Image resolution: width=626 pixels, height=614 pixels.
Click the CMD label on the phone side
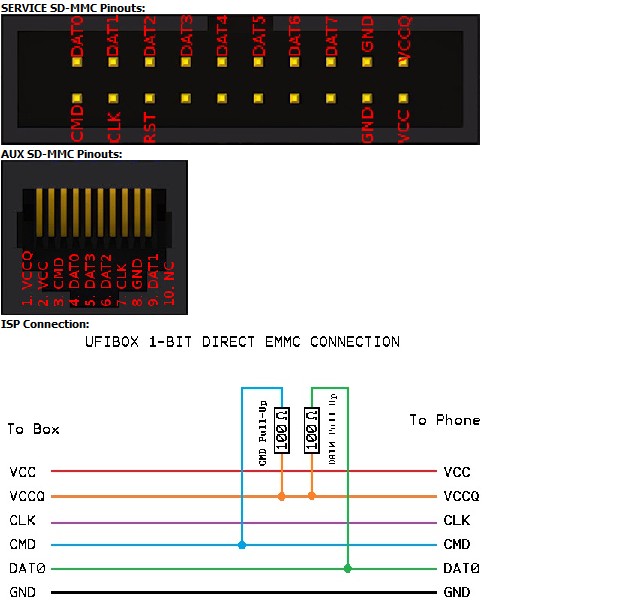coord(457,544)
